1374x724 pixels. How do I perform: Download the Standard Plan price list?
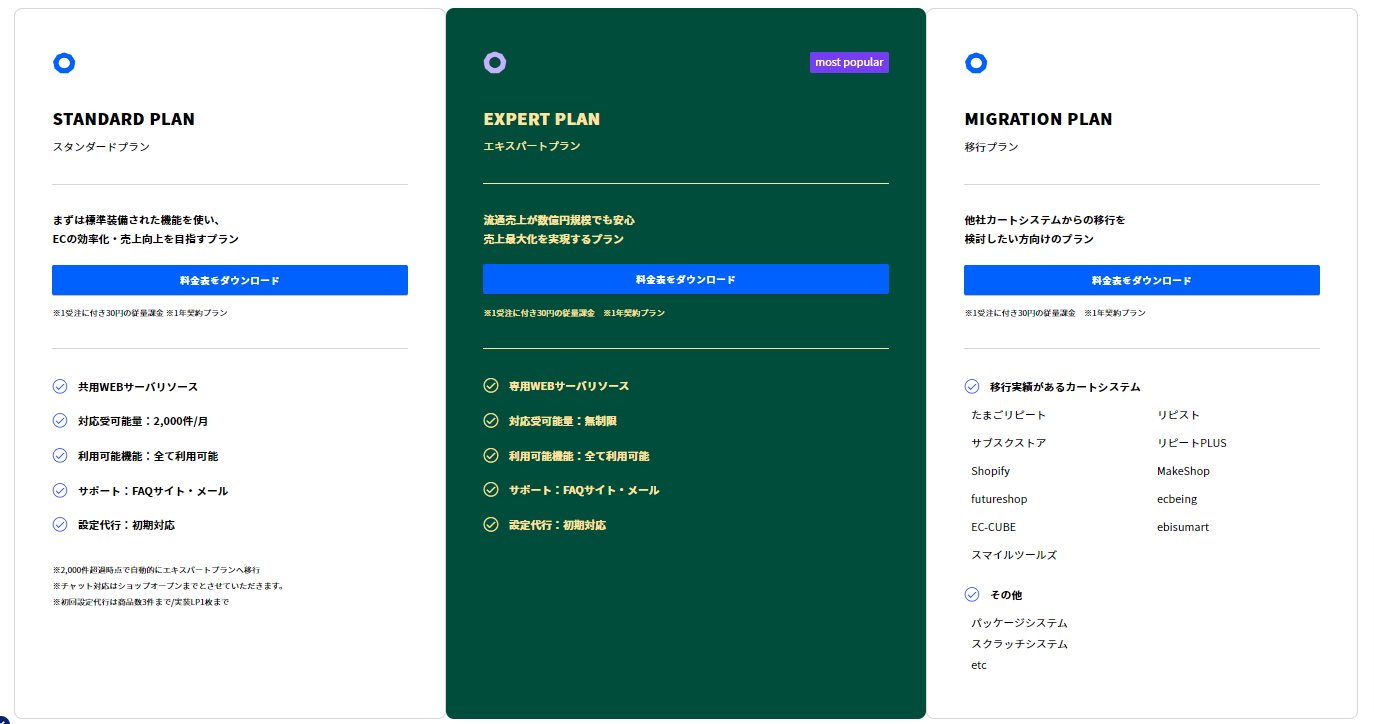click(x=230, y=280)
